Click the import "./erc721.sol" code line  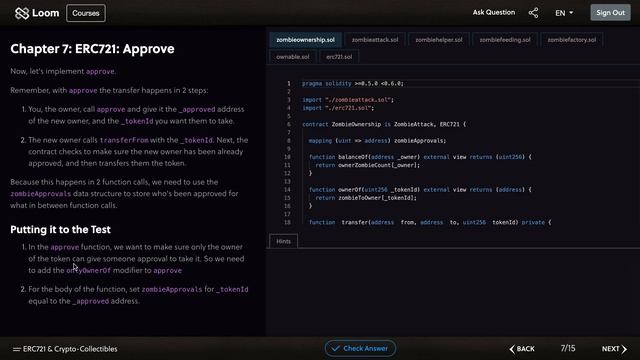[x=338, y=108]
